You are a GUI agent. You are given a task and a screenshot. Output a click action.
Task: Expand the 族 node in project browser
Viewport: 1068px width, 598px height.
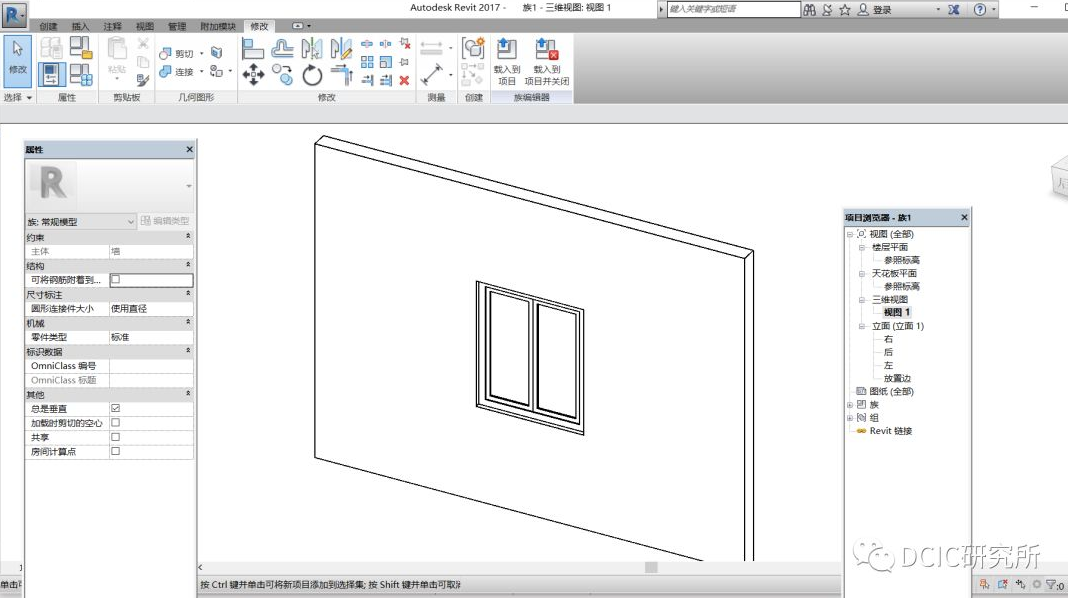[x=849, y=405]
